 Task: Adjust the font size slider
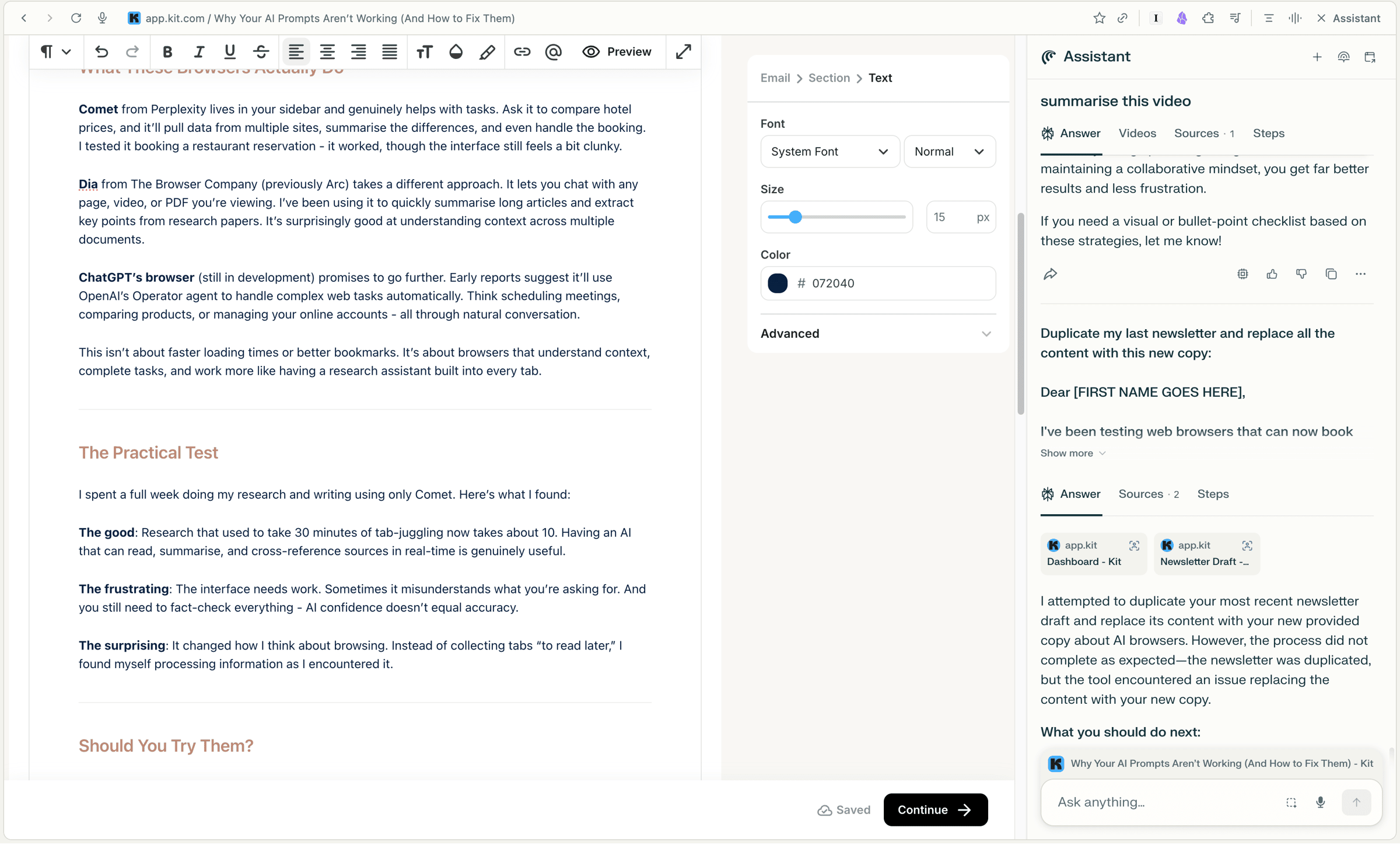tap(836, 217)
